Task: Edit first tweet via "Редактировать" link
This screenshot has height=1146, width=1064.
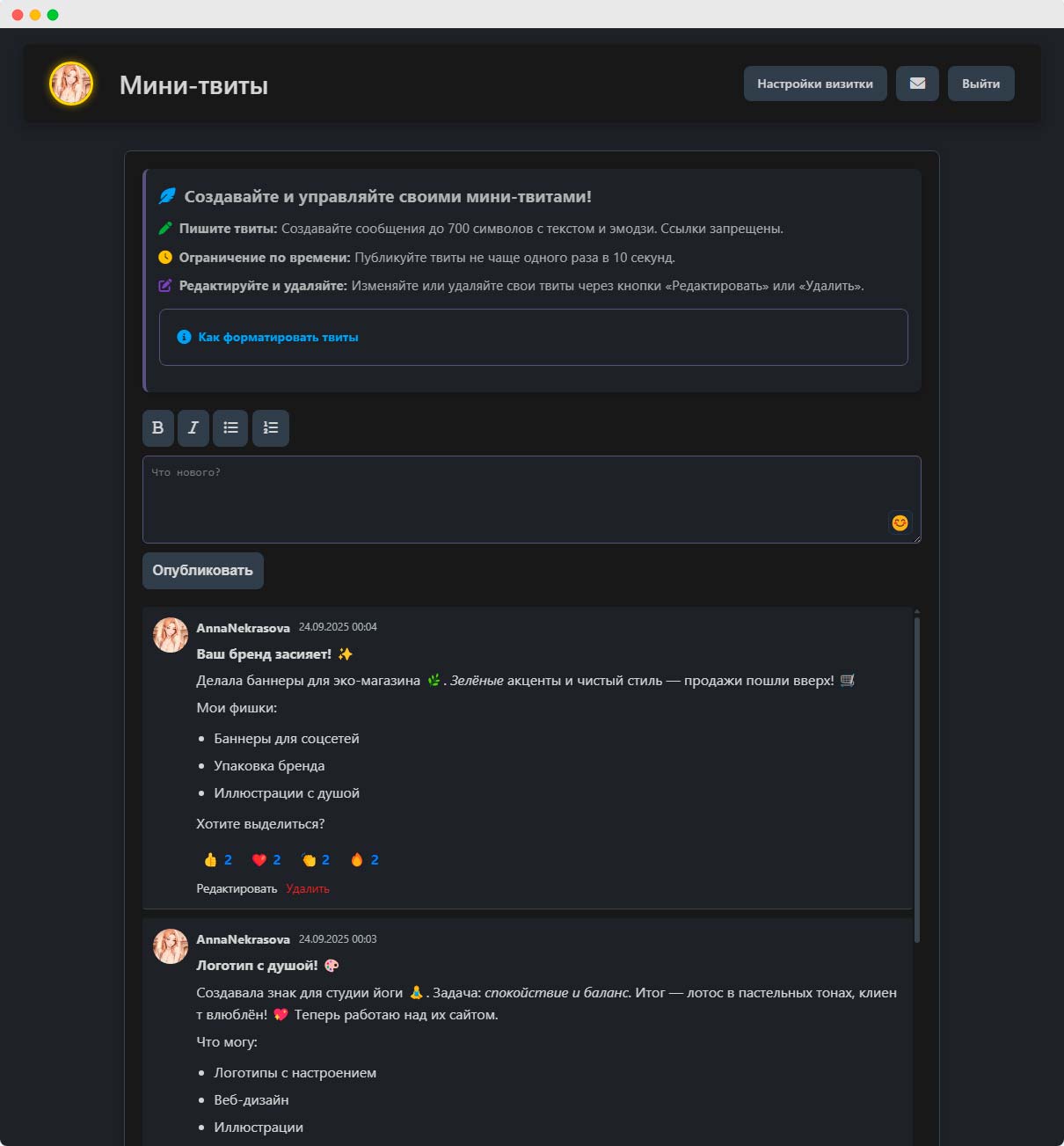Action: pos(237,889)
